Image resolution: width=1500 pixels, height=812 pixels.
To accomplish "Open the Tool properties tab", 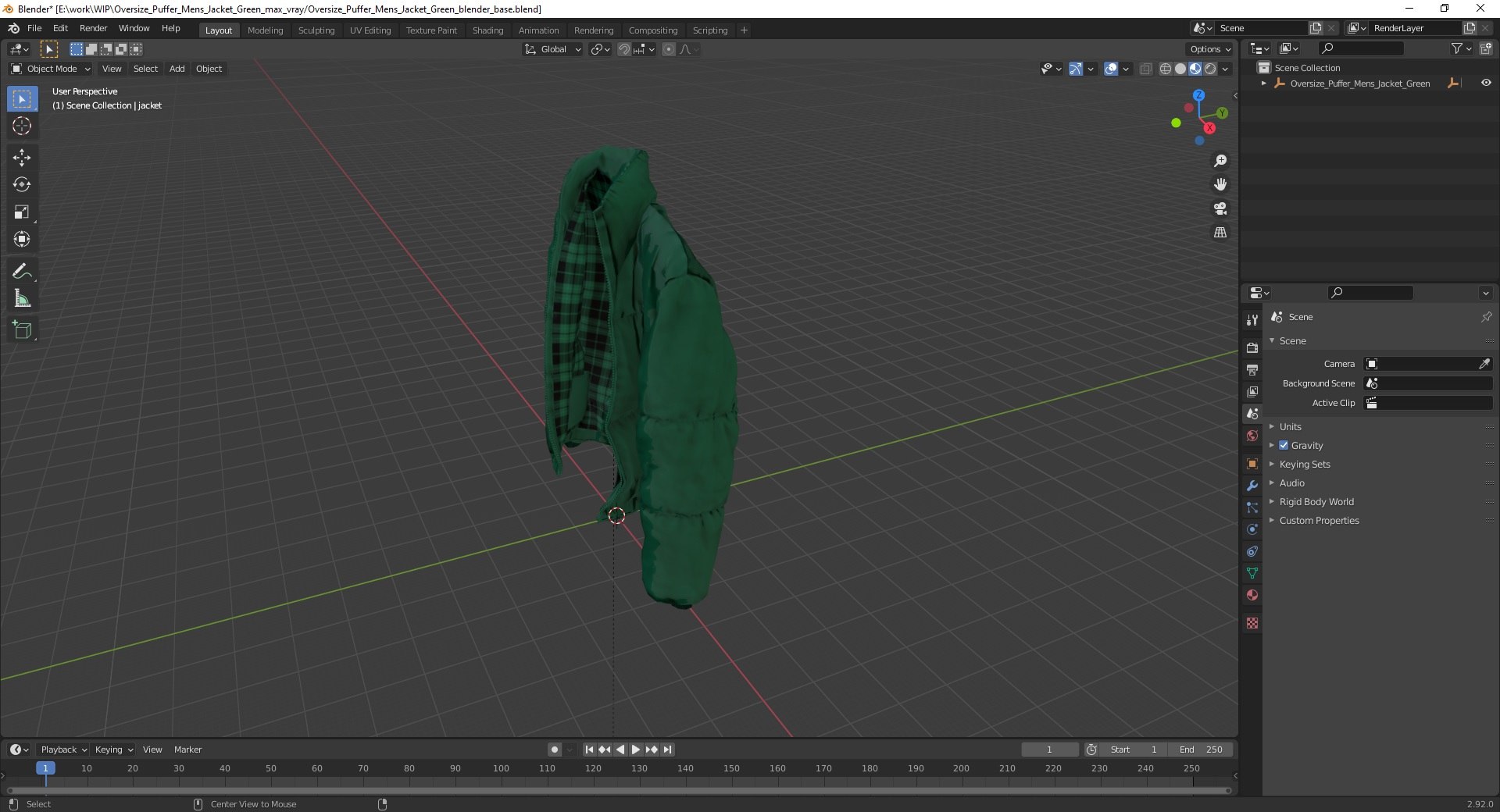I will pyautogui.click(x=1252, y=320).
